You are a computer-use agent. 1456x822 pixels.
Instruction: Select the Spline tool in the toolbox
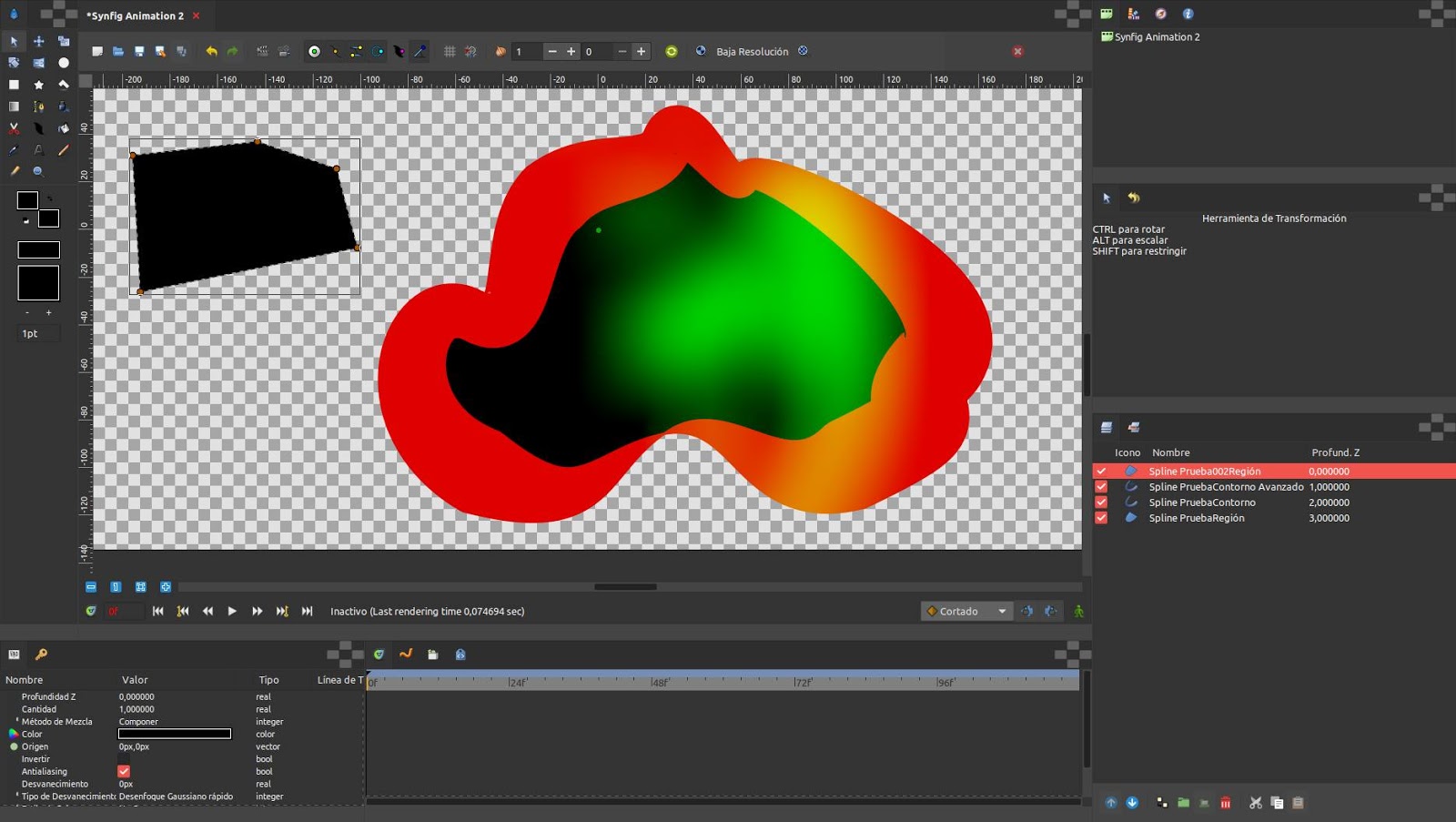click(38, 106)
